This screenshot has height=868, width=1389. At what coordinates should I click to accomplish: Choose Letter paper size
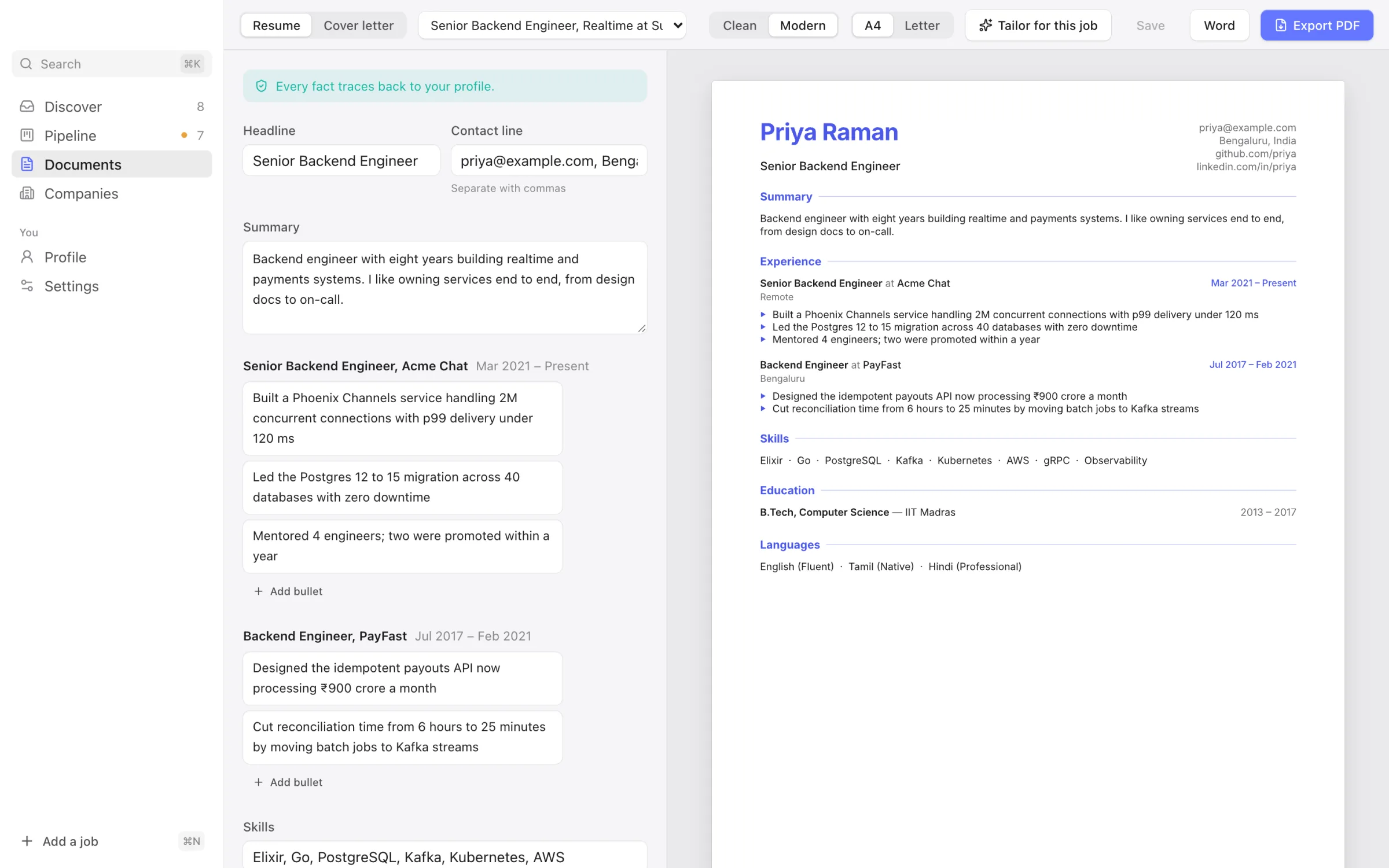tap(922, 25)
